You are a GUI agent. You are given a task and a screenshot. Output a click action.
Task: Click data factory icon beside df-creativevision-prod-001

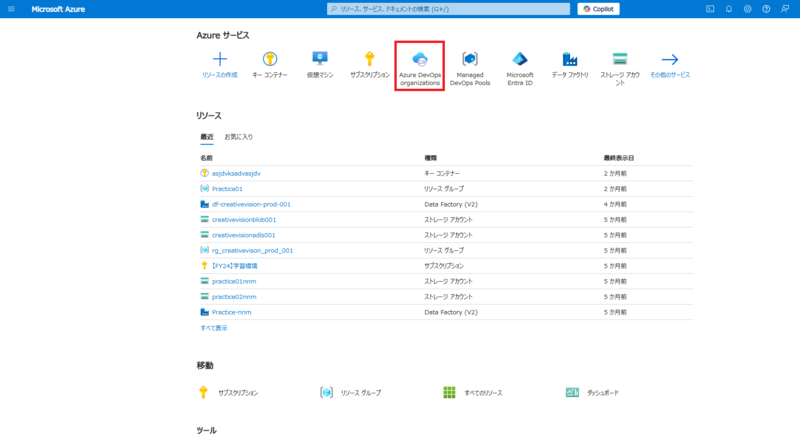[x=205, y=204]
